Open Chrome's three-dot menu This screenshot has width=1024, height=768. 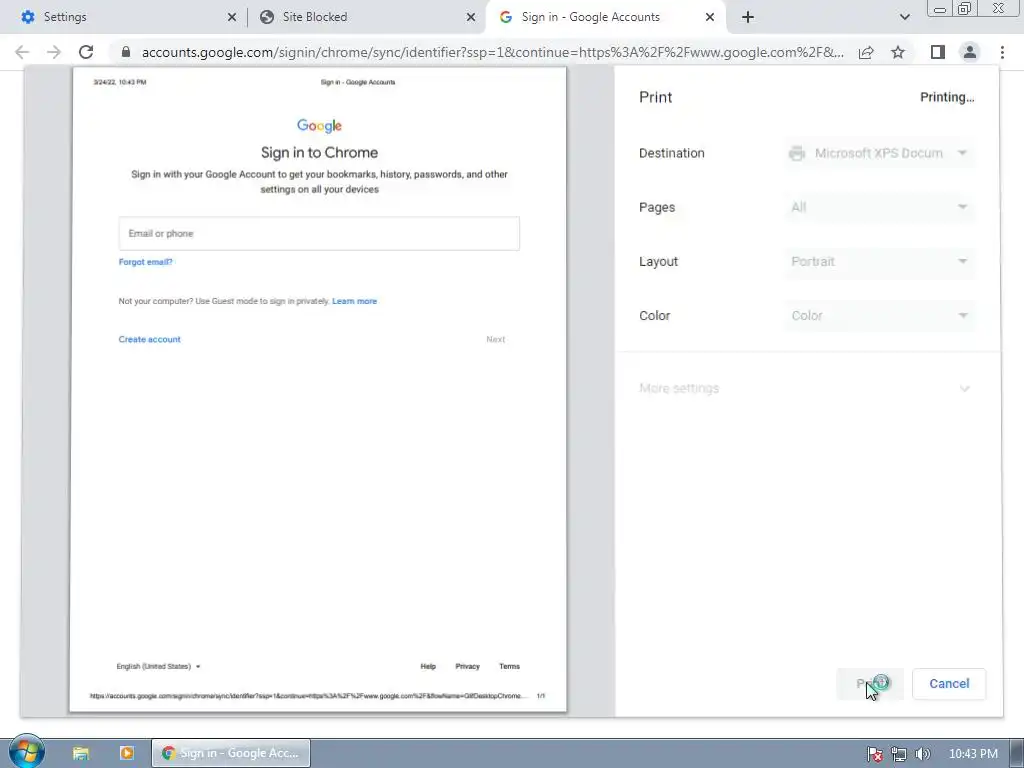[1002, 52]
